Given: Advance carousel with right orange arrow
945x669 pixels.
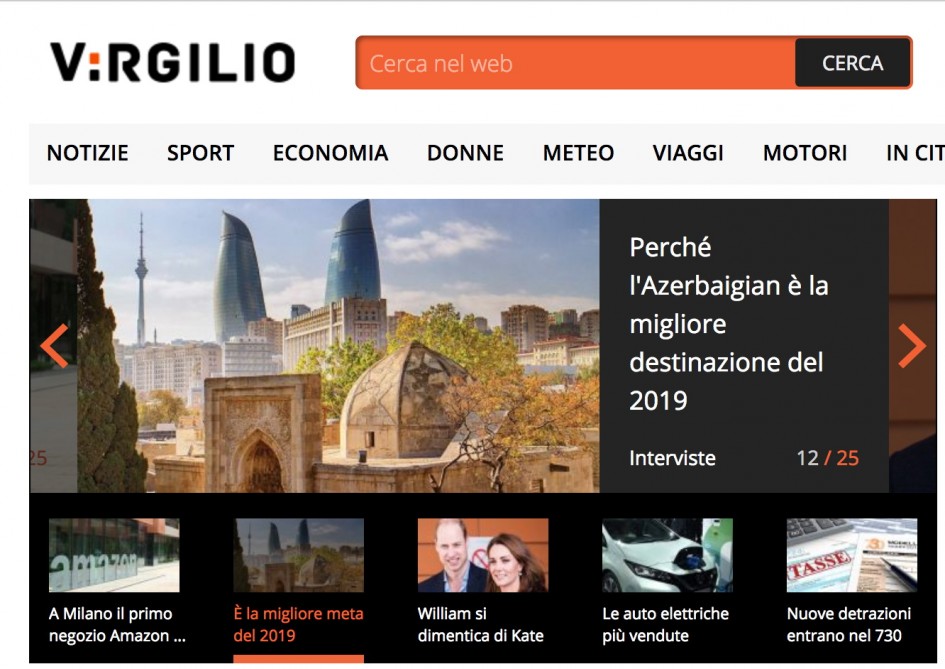Looking at the screenshot, I should click(911, 346).
